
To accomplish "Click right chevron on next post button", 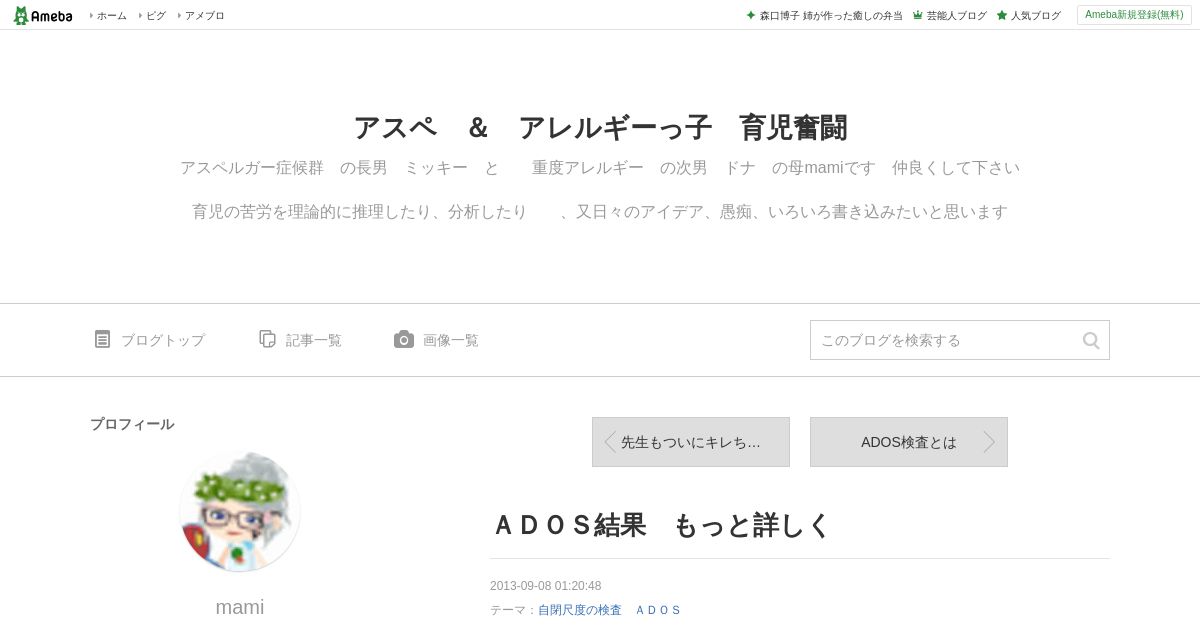I will (x=989, y=442).
